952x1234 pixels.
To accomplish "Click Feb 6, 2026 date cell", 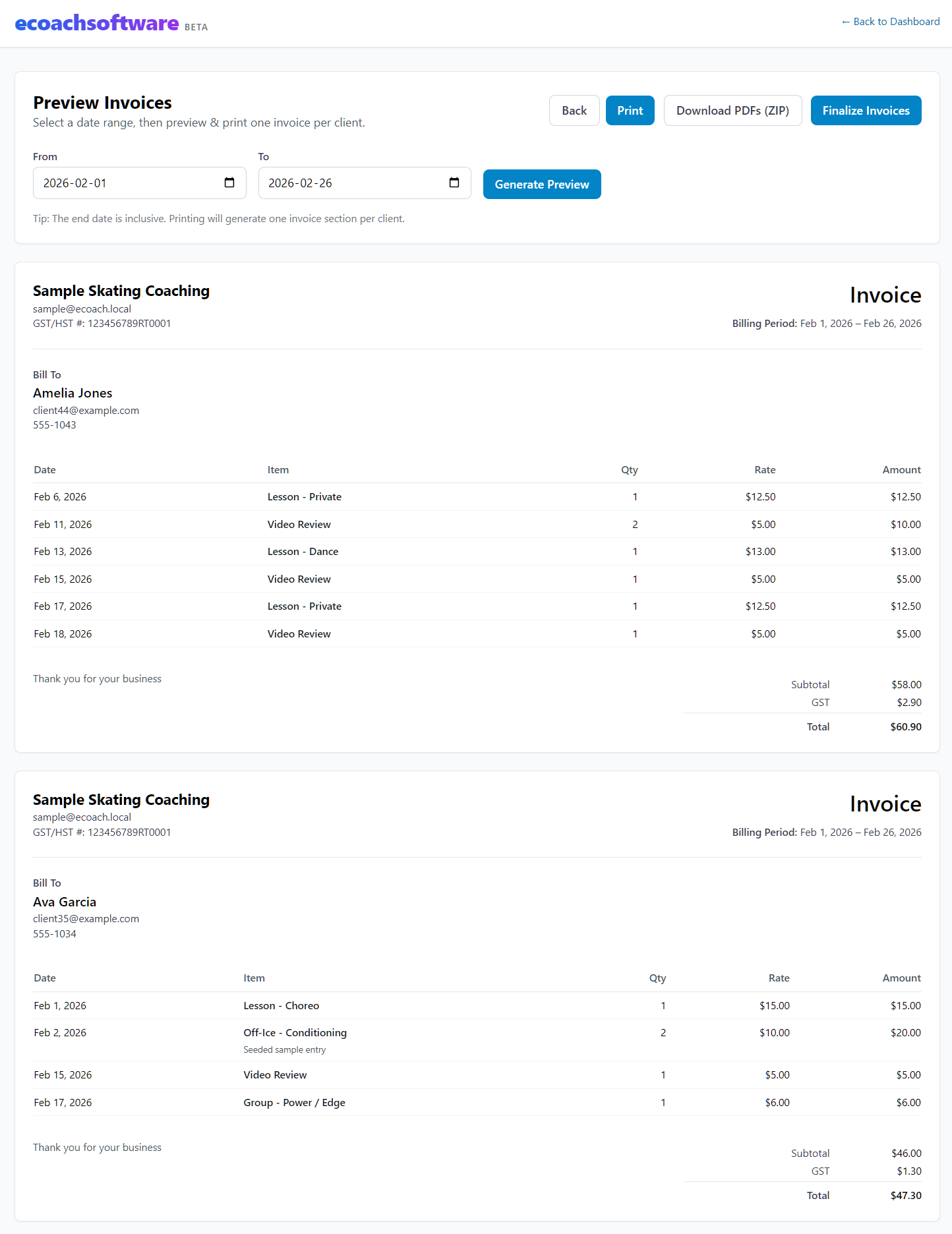I will pos(60,497).
